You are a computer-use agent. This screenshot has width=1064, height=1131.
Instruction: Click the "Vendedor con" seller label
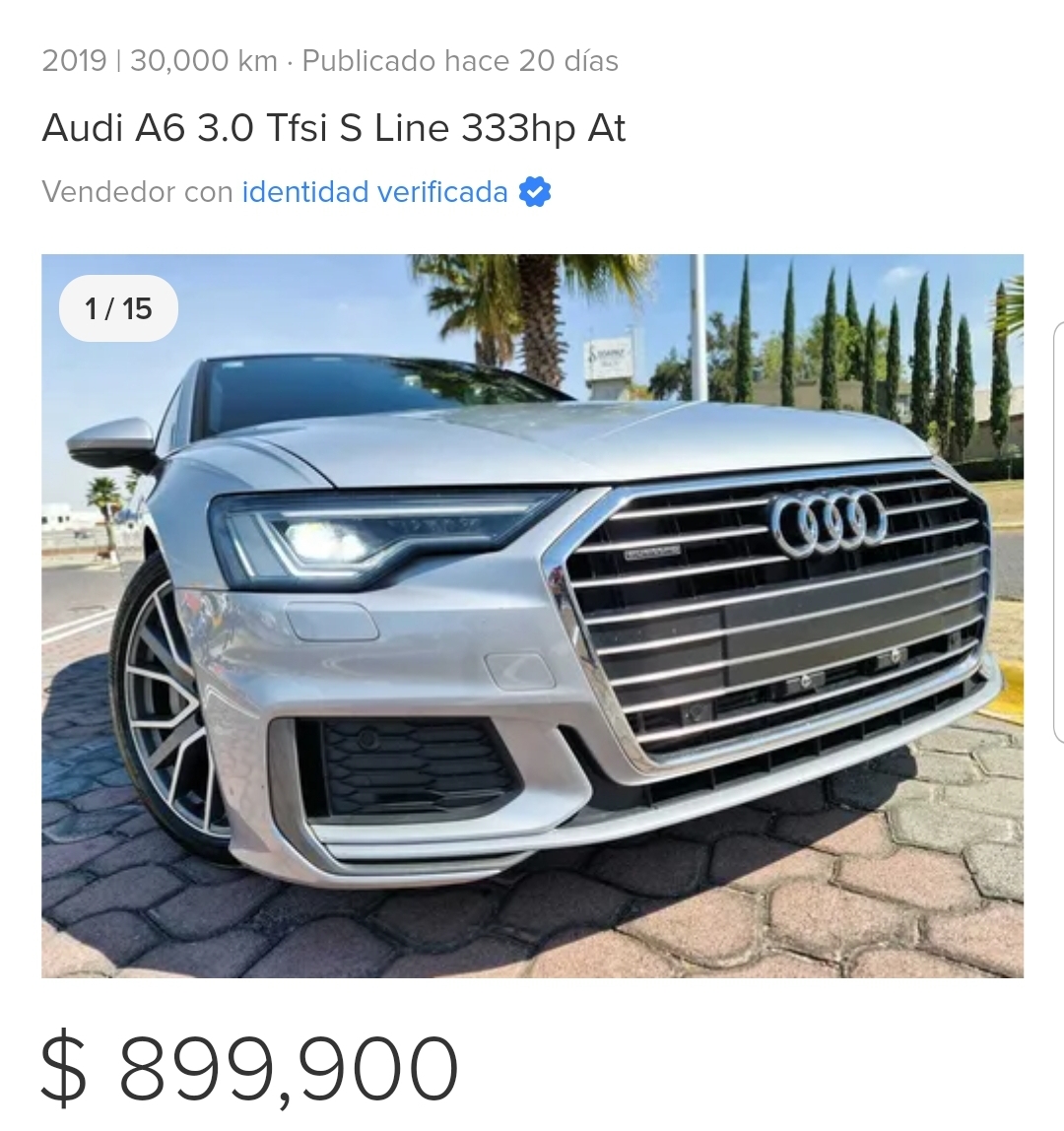click(x=137, y=191)
